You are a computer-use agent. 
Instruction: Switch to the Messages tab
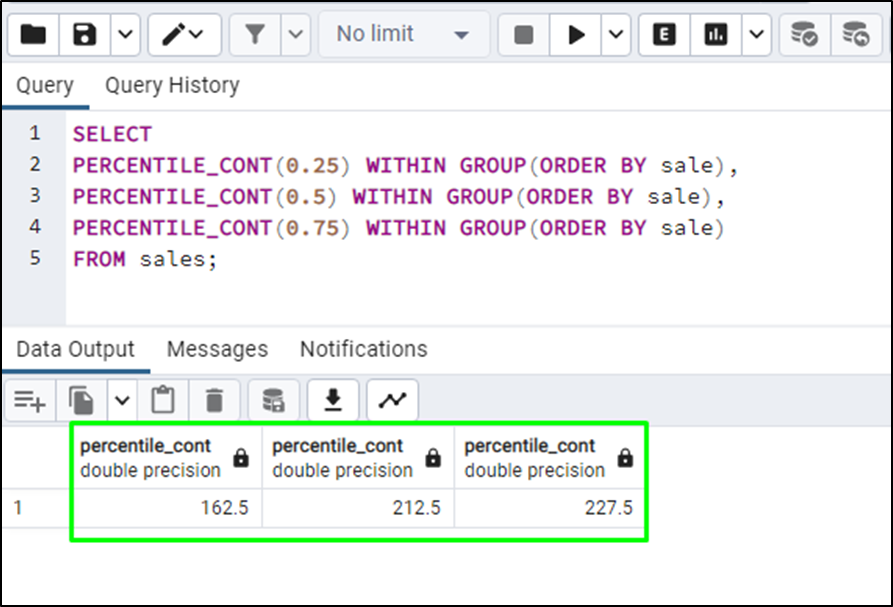click(x=217, y=349)
